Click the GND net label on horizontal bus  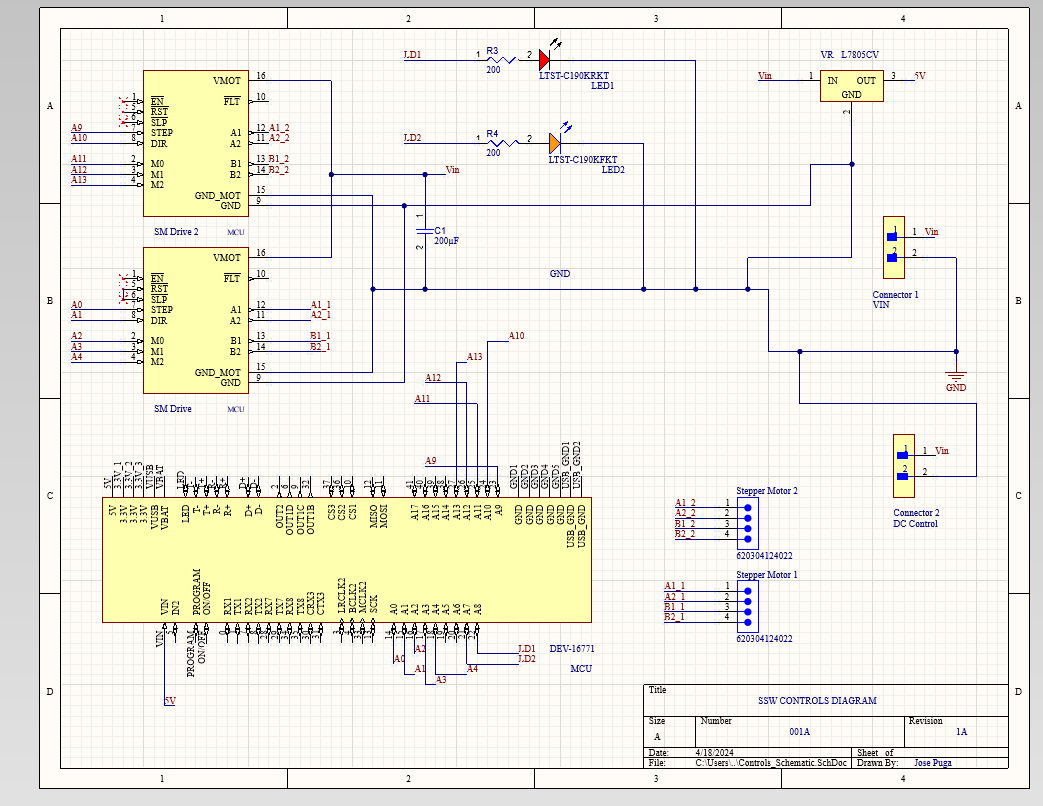(x=559, y=273)
